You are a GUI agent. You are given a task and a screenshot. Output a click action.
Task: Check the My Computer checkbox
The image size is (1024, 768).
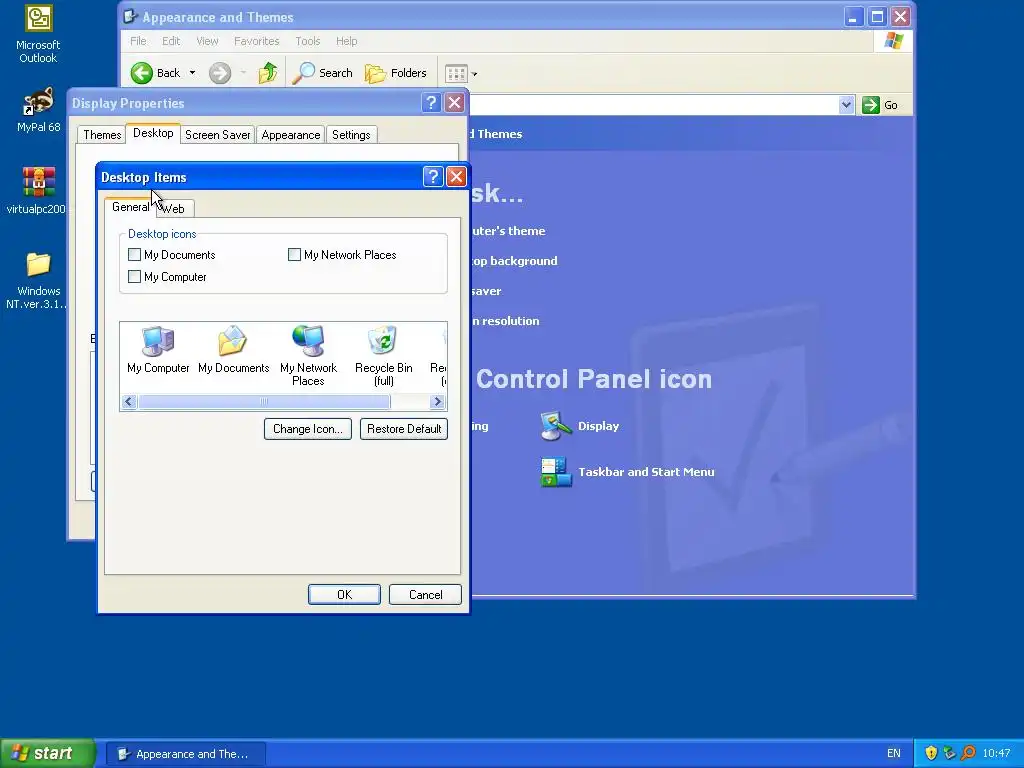point(135,277)
